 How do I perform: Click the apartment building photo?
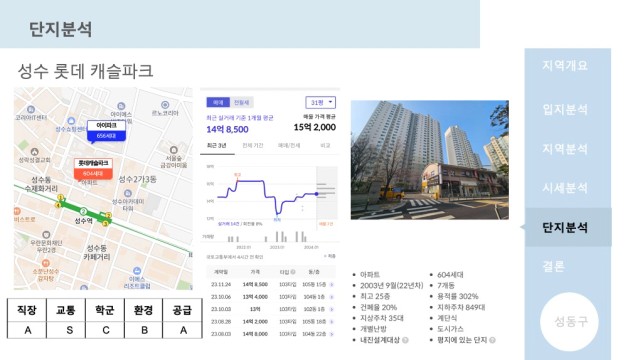point(430,160)
